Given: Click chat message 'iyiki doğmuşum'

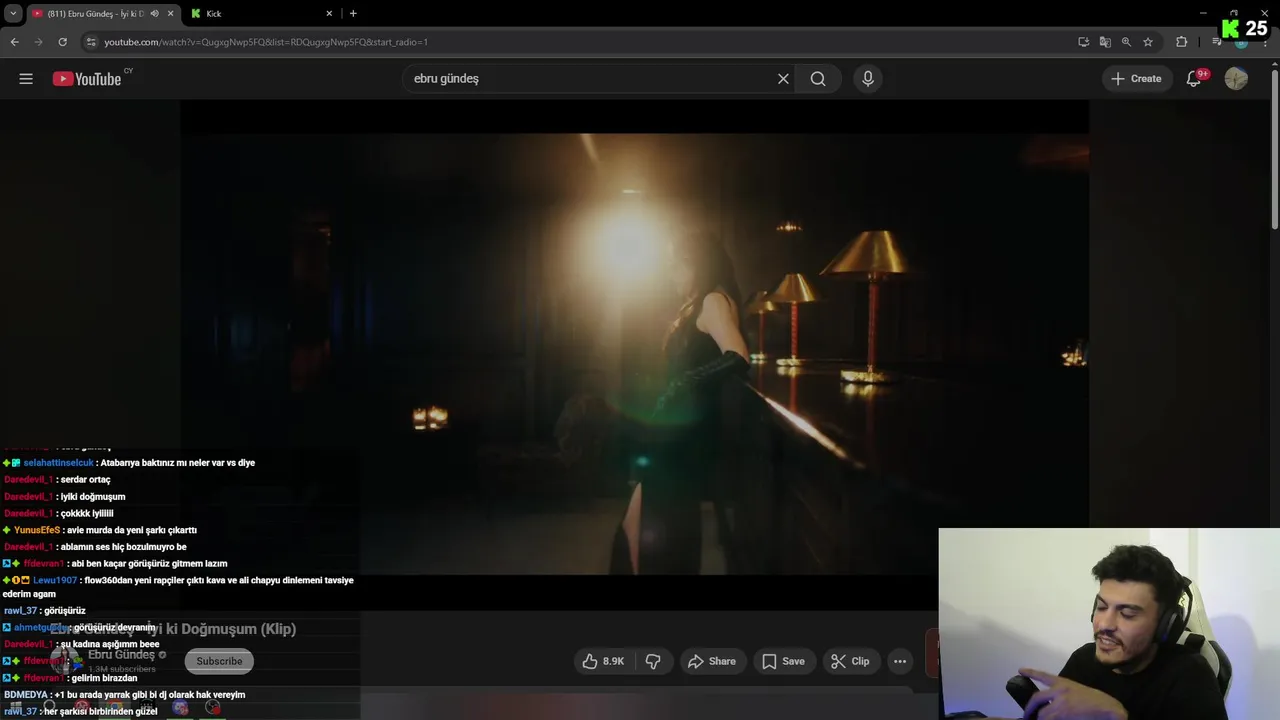Looking at the screenshot, I should tap(92, 497).
